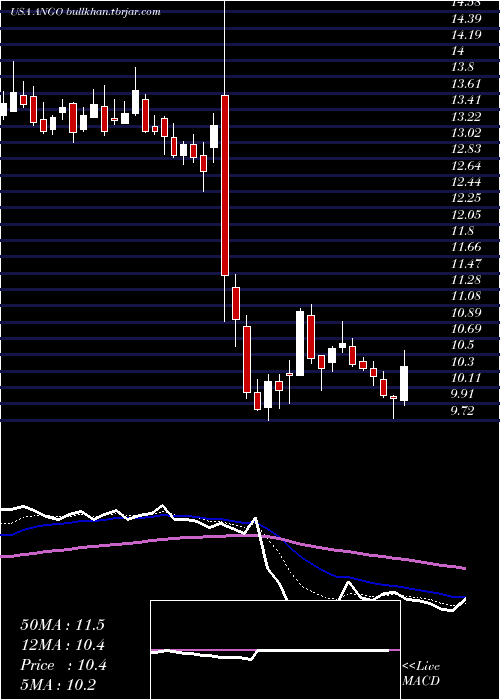Select the 11.08 price level label
The width and height of the screenshot is (500, 700).
click(x=466, y=296)
